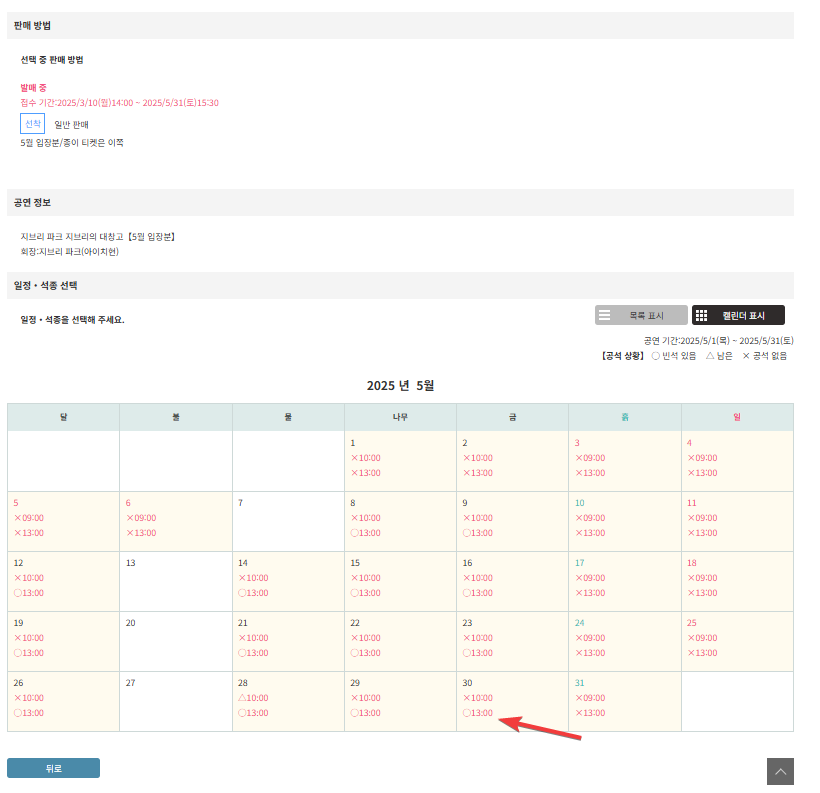Click the sold-out 09:00 slot on May 17
The height and width of the screenshot is (793, 820).
point(590,577)
